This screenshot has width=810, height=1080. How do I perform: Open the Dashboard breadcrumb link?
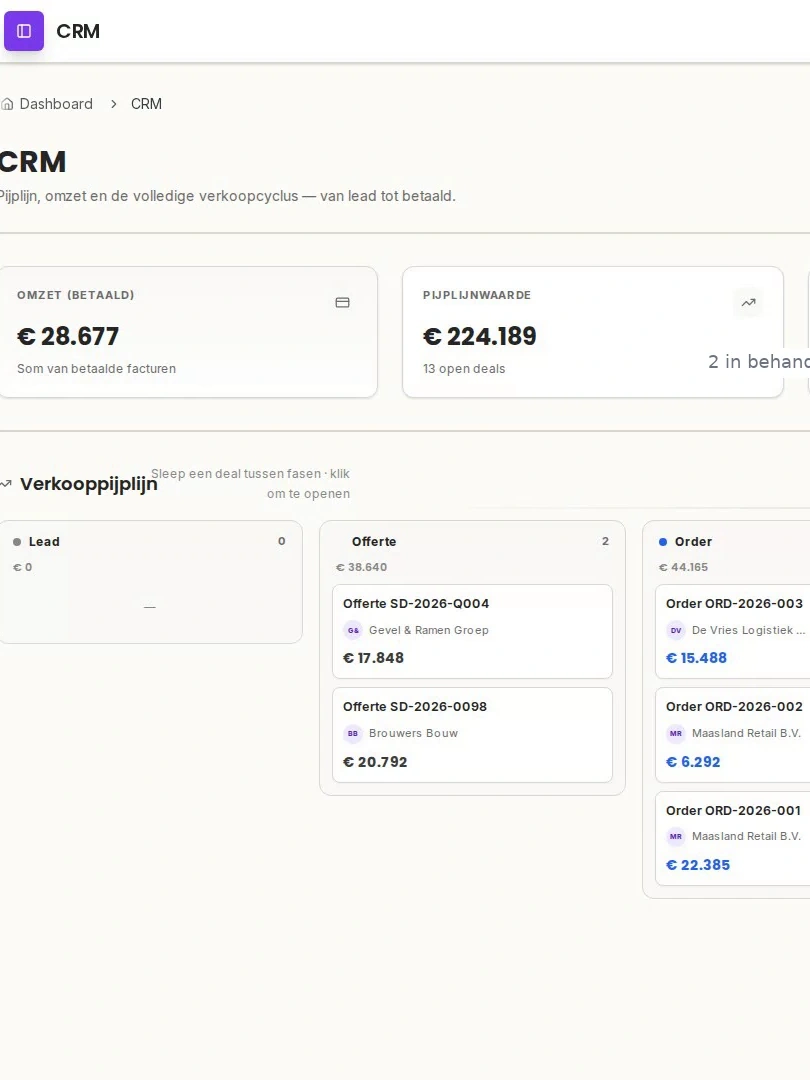click(x=56, y=104)
